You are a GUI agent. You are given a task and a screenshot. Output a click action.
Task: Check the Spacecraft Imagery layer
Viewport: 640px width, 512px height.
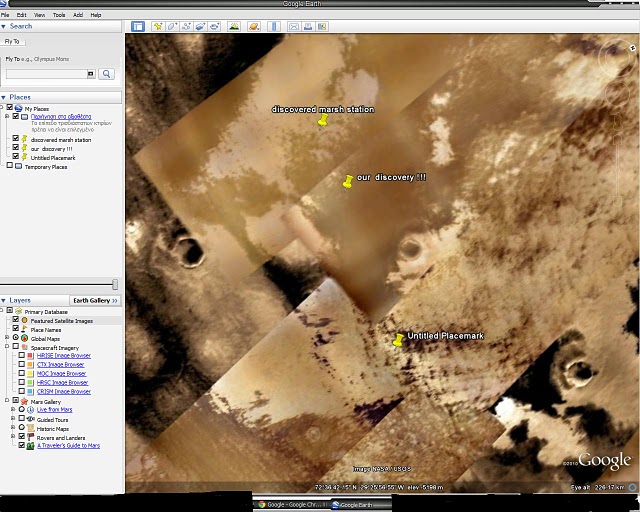16,347
